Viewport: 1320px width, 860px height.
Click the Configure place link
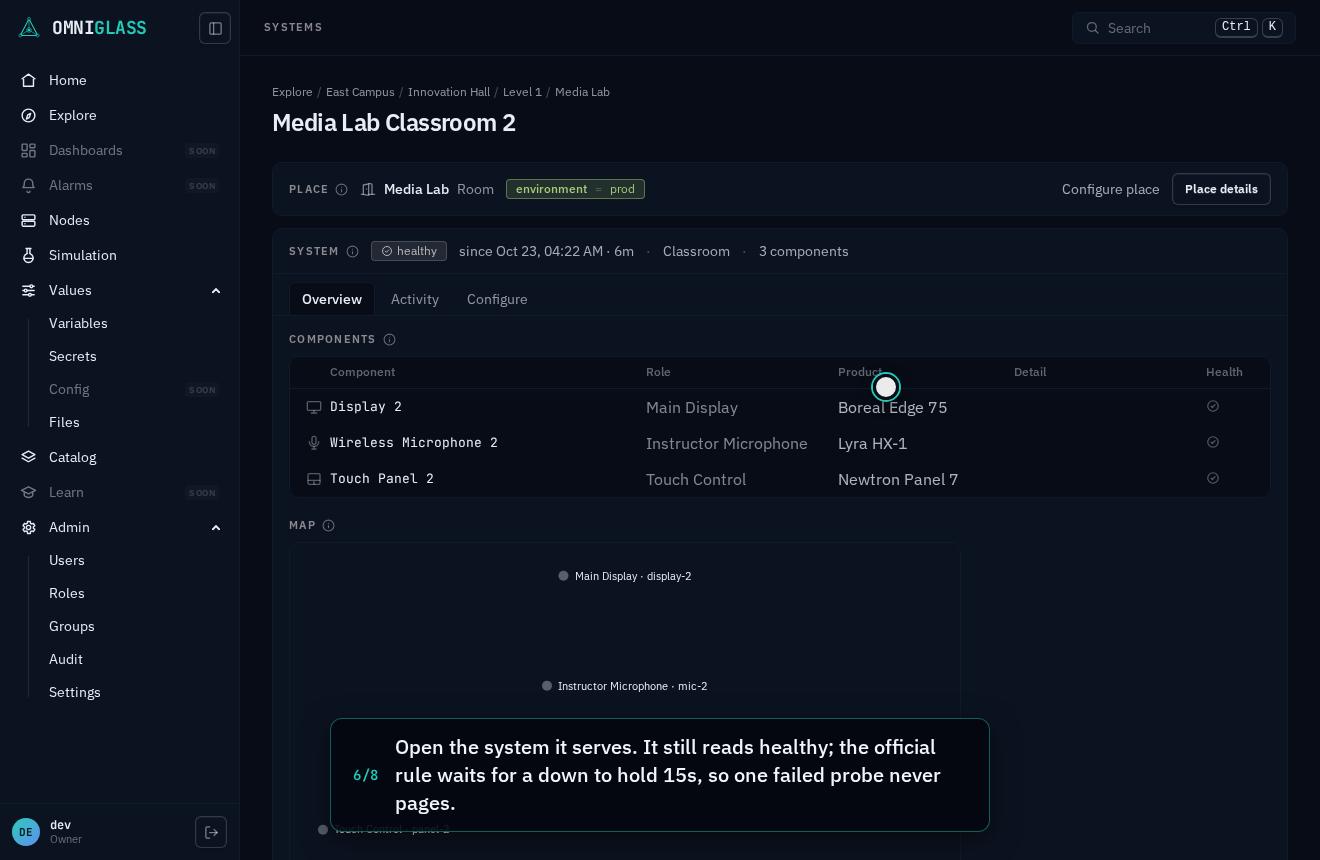click(1111, 189)
